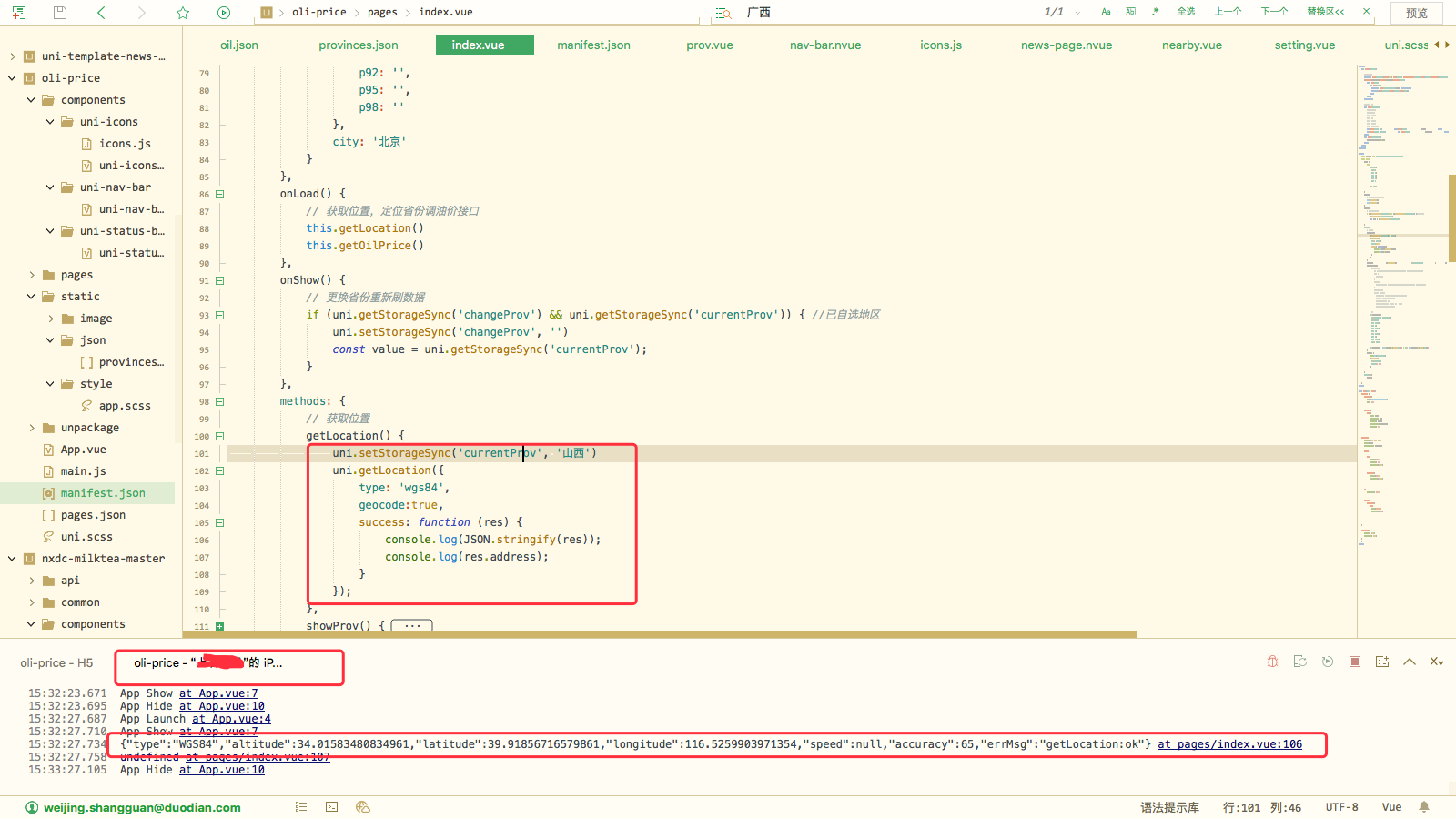Open main.js in the file tree
The image size is (1456, 819).
pyautogui.click(x=83, y=471)
